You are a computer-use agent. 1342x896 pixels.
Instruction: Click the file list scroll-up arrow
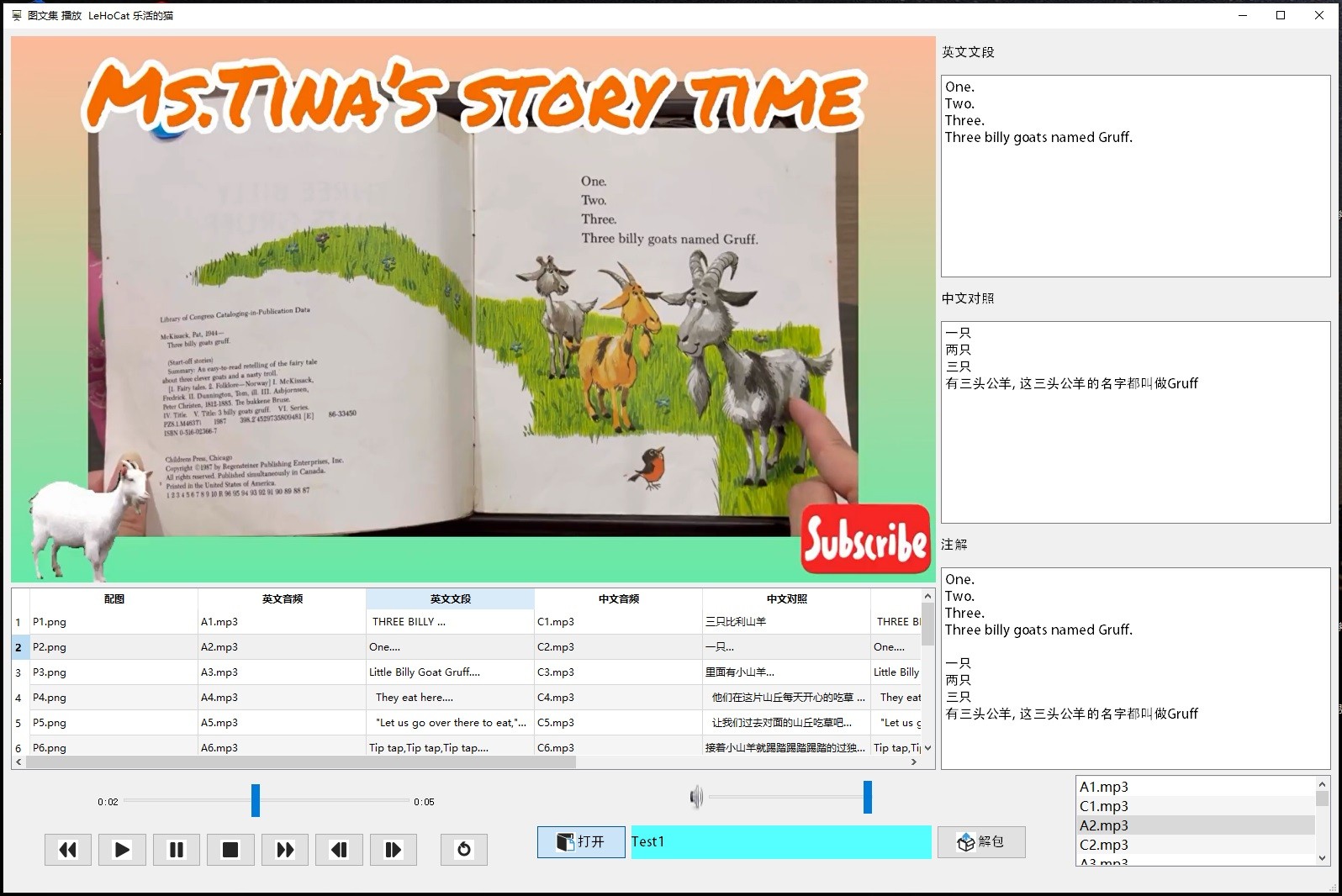tap(1322, 784)
